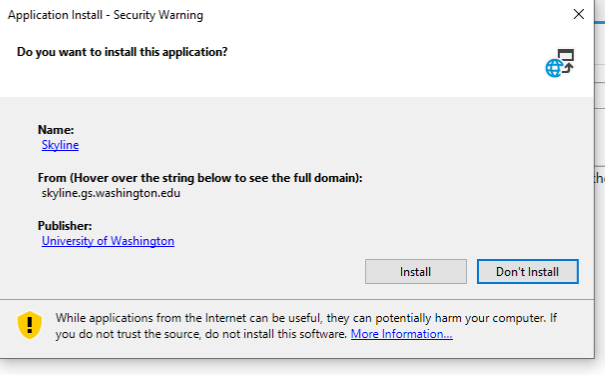Click the upward arrow on the install icon
The image size is (605, 375).
click(x=568, y=68)
